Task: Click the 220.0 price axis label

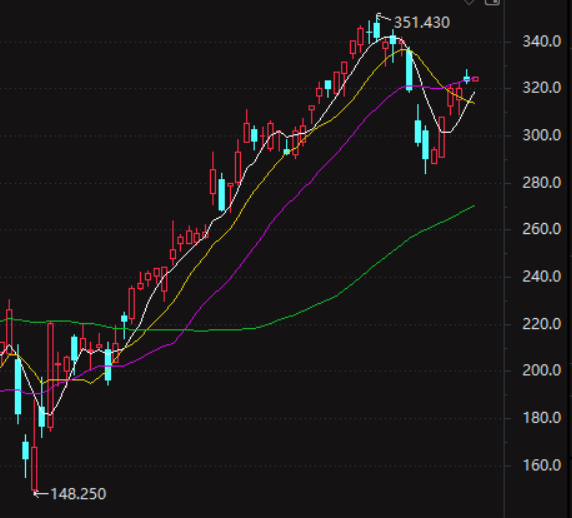Action: (x=542, y=324)
